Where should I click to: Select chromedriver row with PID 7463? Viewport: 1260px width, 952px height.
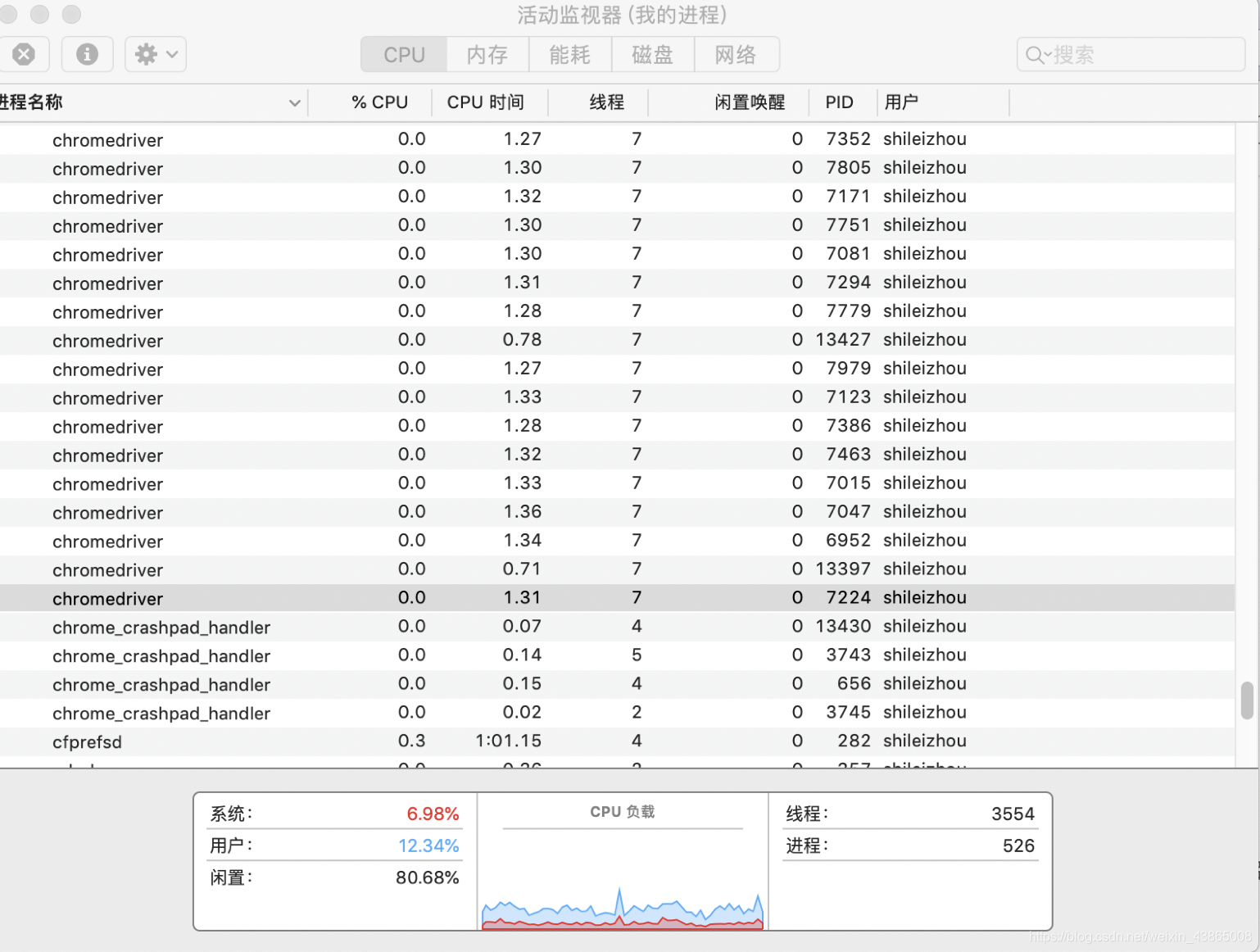point(617,456)
